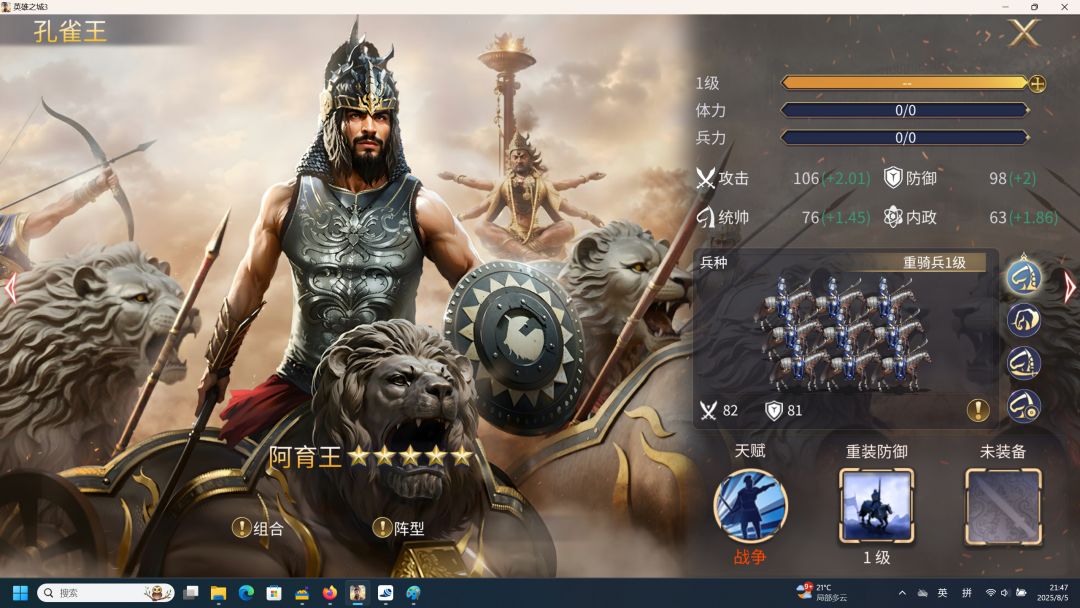Image resolution: width=1080 pixels, height=608 pixels.
Task: Open the 重装防御 skill slot
Action: coord(876,507)
